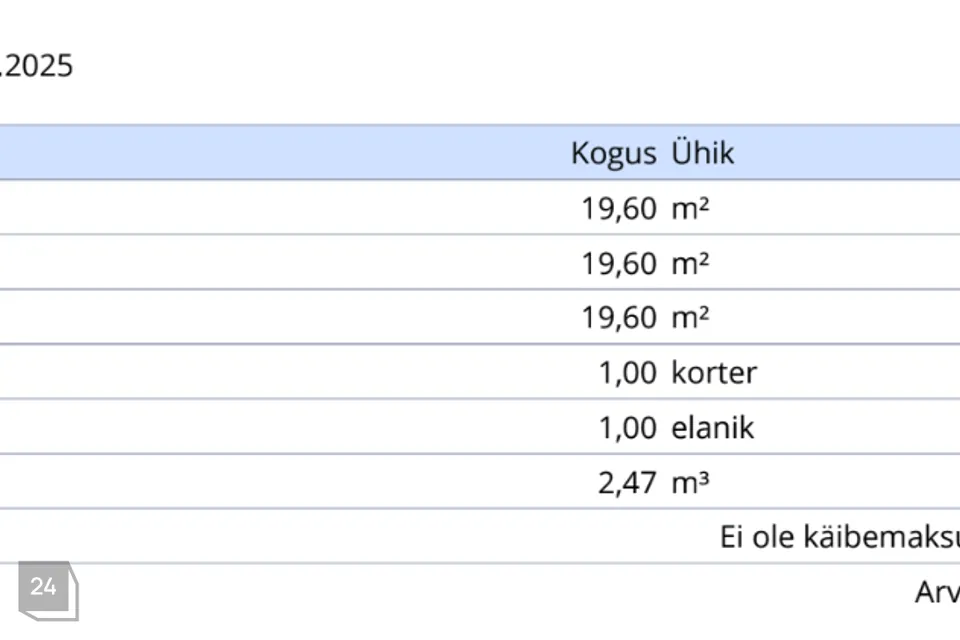Click the korter unit cell
Image resolution: width=960 pixels, height=640 pixels.
tap(714, 373)
